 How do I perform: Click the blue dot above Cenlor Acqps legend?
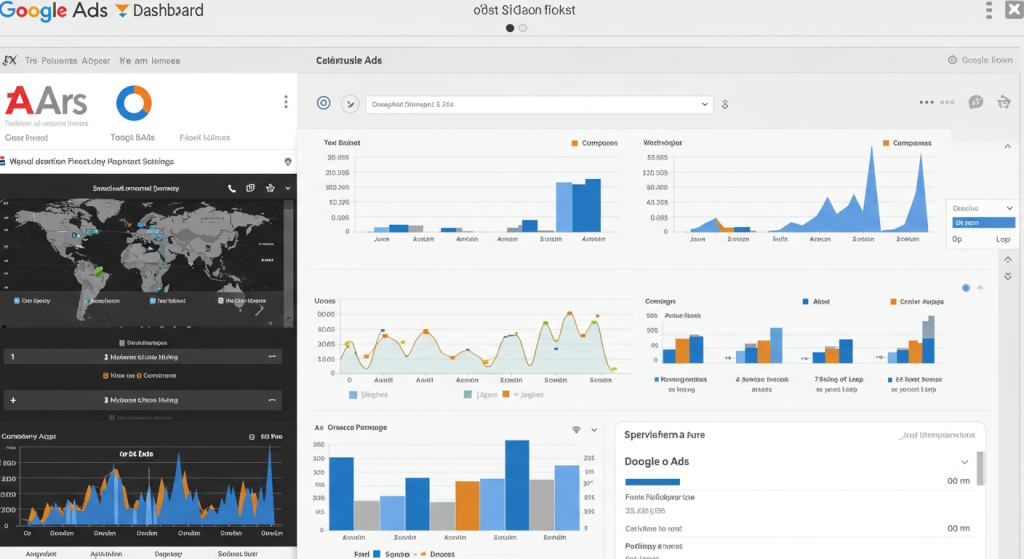click(966, 288)
